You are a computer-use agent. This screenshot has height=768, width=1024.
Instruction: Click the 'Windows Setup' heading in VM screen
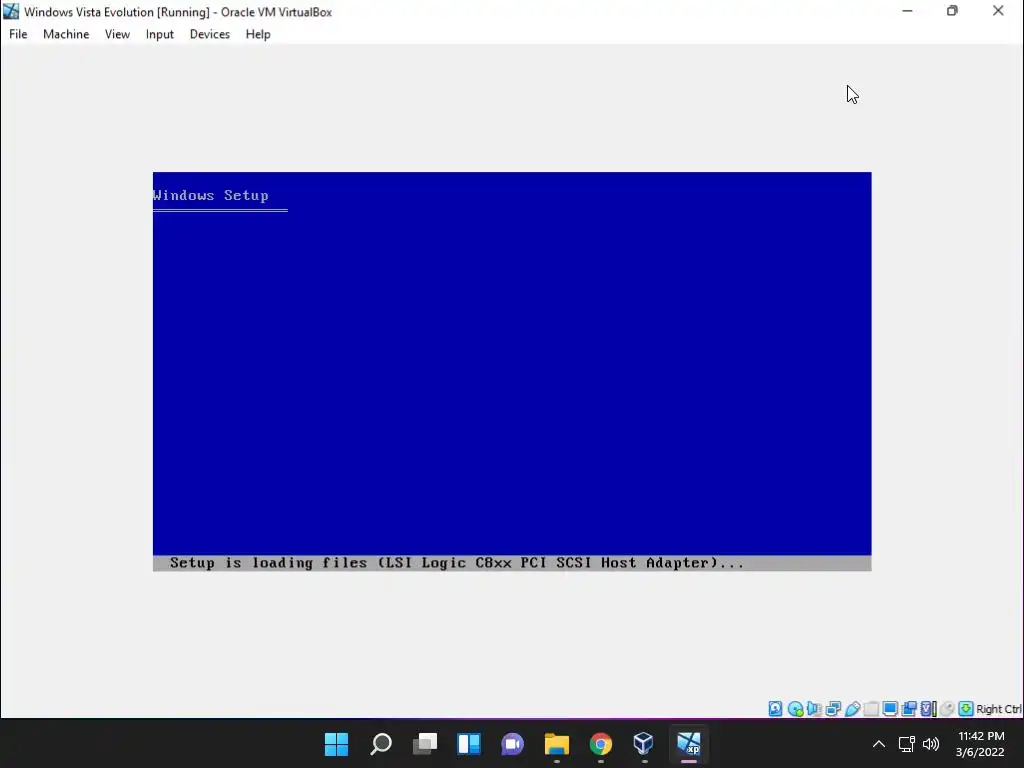click(210, 195)
